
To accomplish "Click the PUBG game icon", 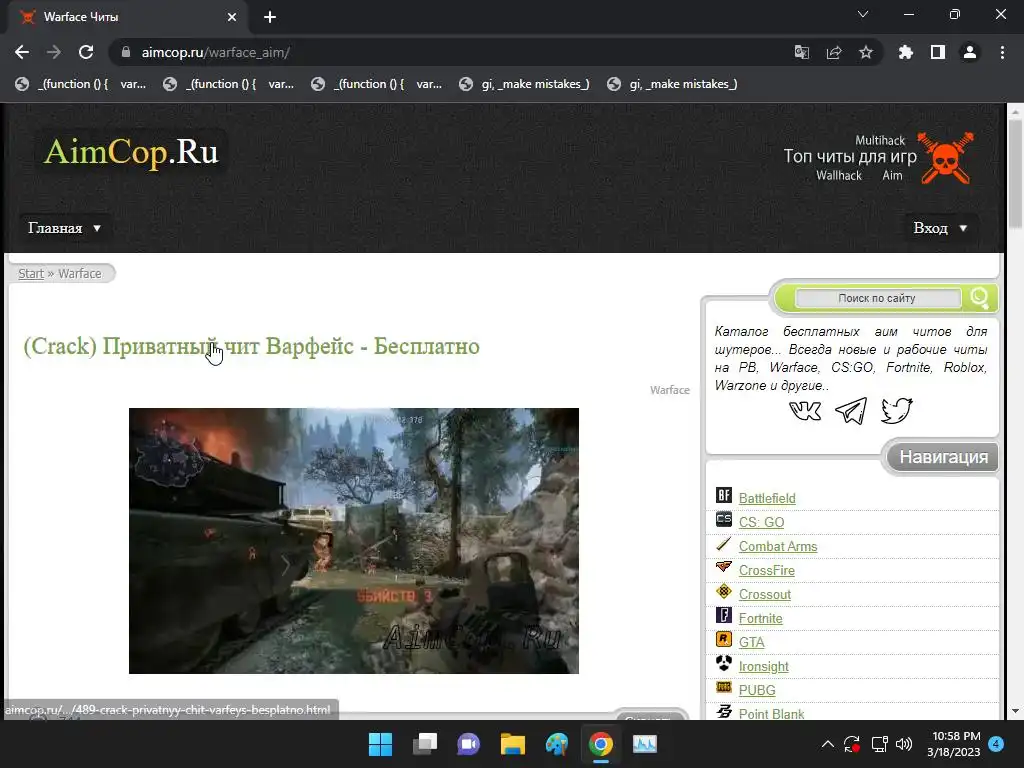I will [724, 688].
